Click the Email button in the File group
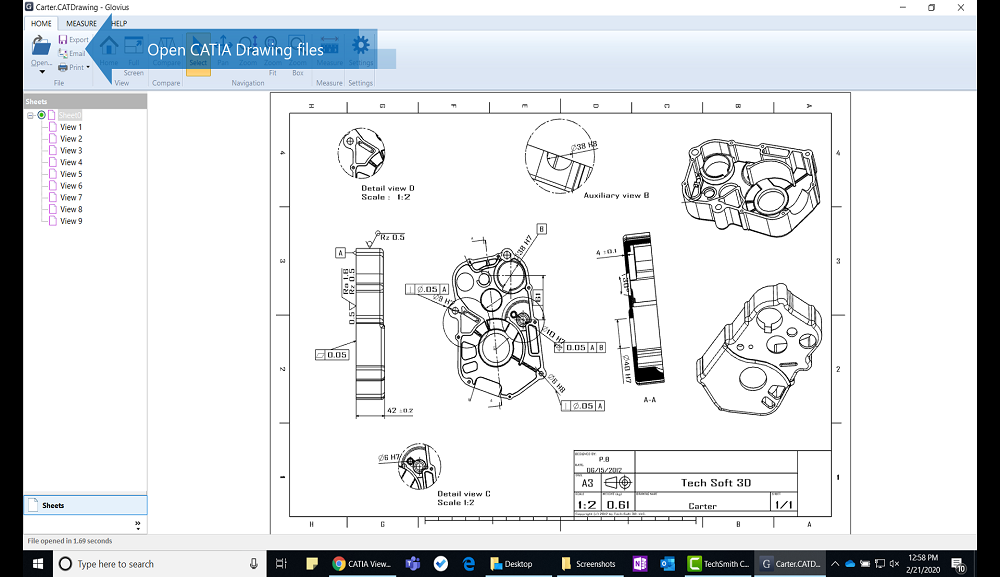Viewport: 1000px width, 577px height. (x=71, y=54)
